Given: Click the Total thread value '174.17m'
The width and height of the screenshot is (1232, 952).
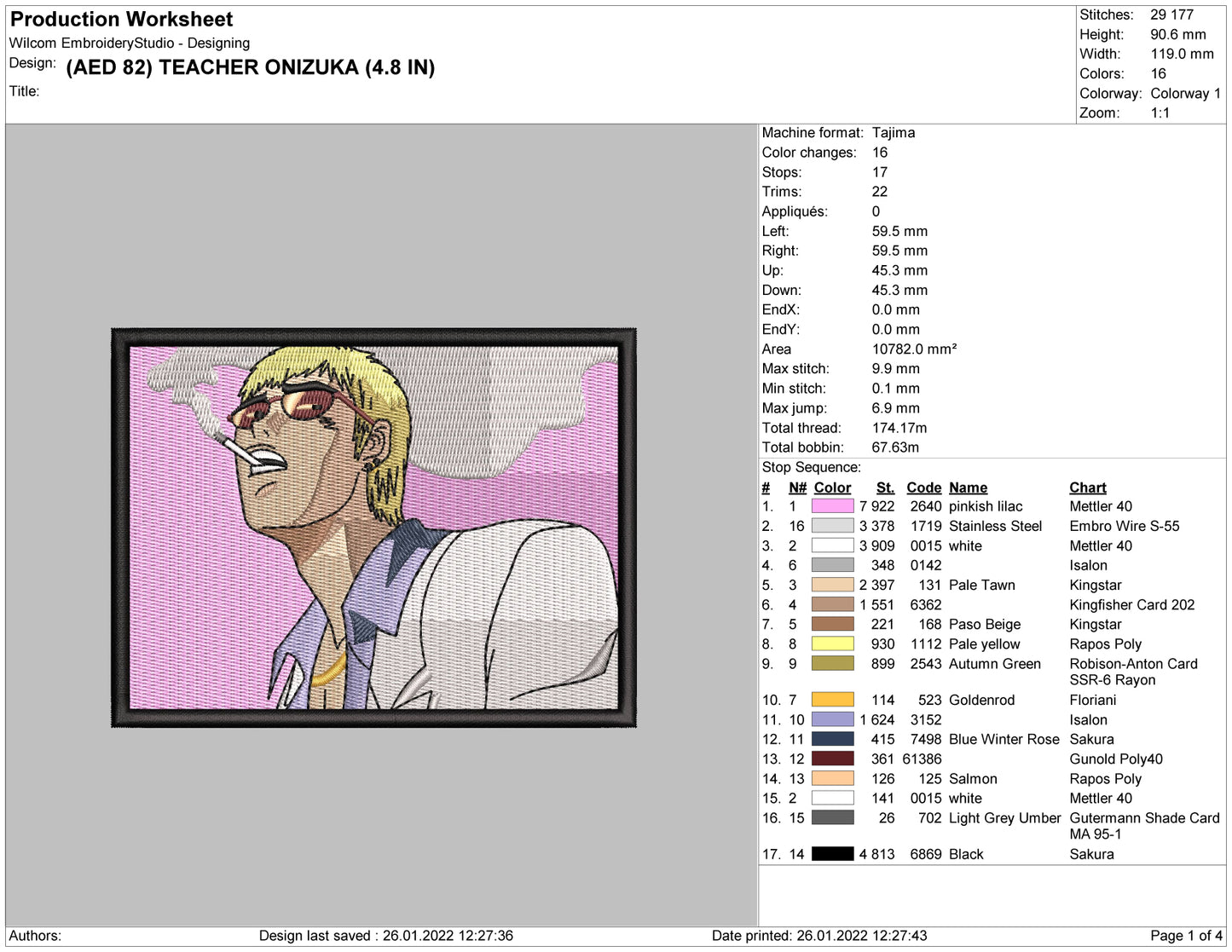Looking at the screenshot, I should click(x=899, y=428).
